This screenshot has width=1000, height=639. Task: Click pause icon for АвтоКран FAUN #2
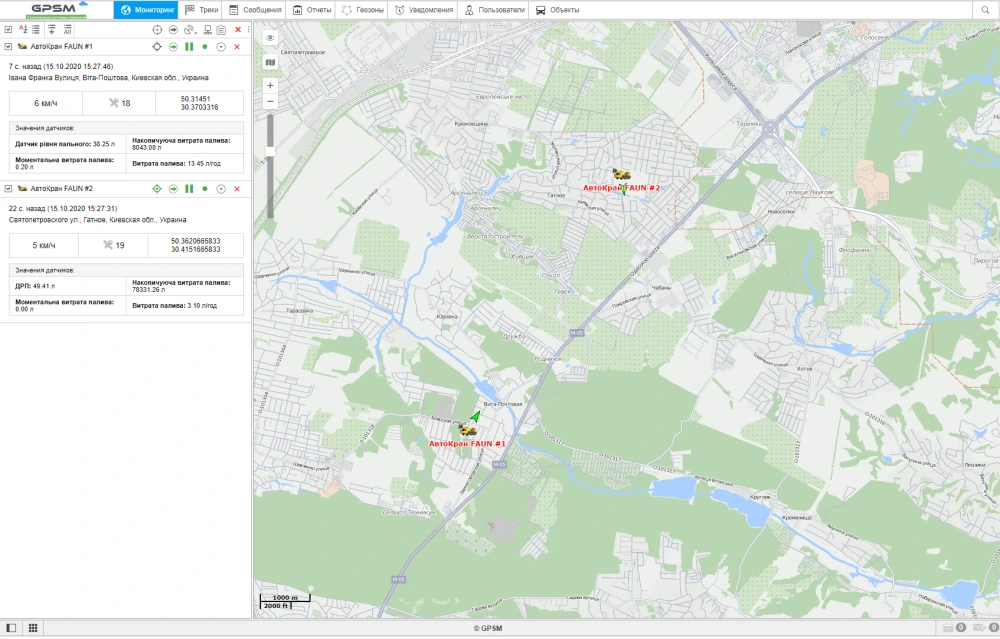coord(189,189)
